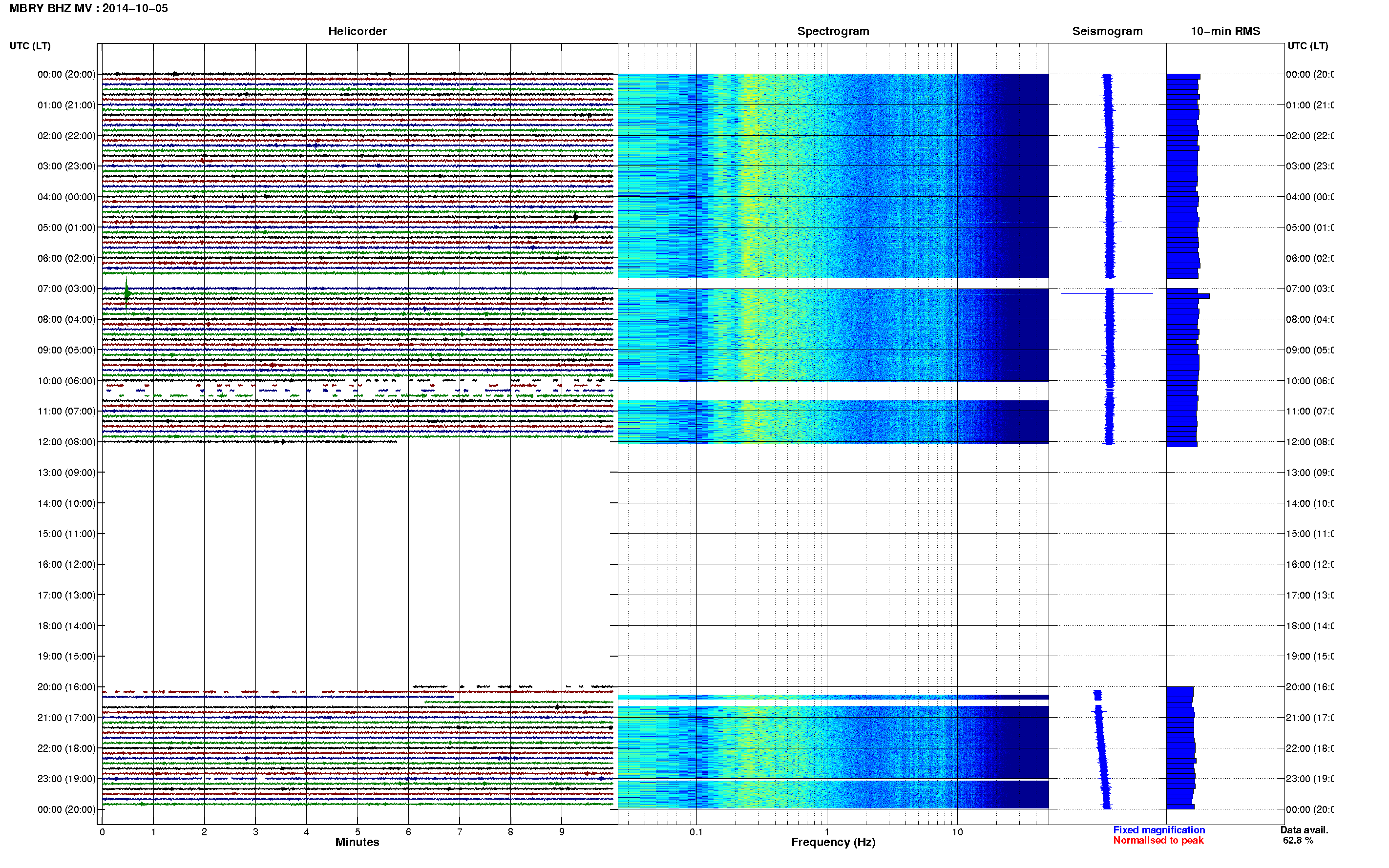
Task: Click the '06:00 (02:00)' left time label
Action: tap(66, 258)
